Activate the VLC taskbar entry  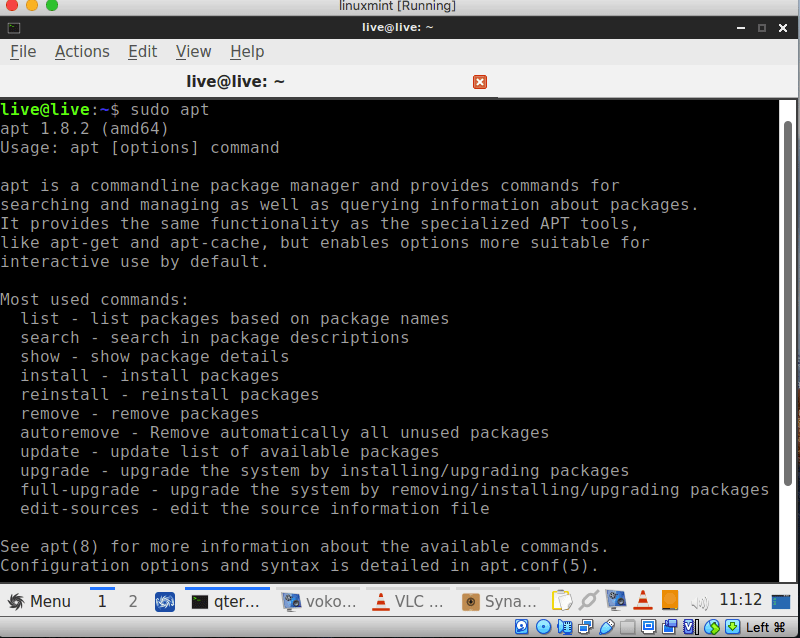tap(408, 601)
